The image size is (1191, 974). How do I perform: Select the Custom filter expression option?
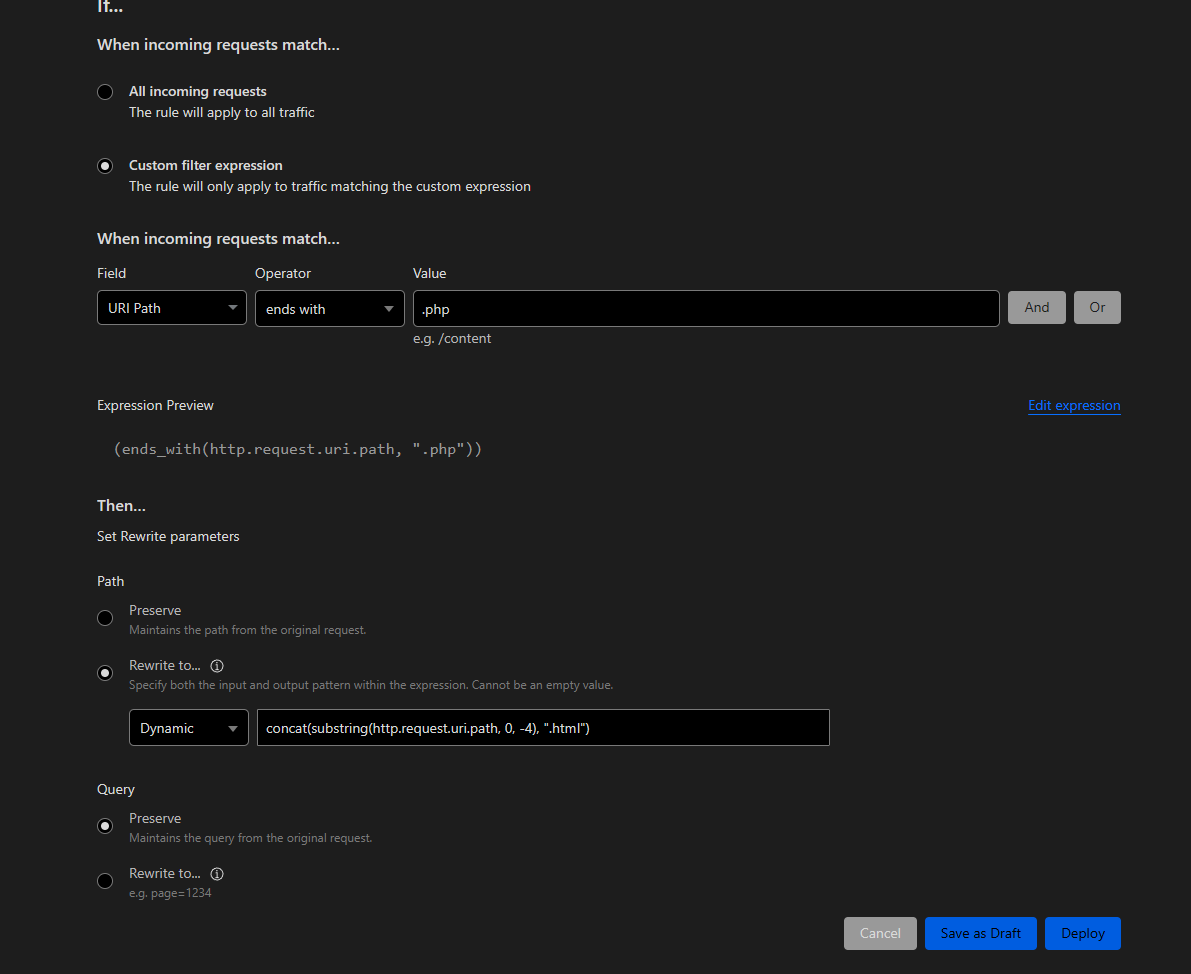[105, 165]
